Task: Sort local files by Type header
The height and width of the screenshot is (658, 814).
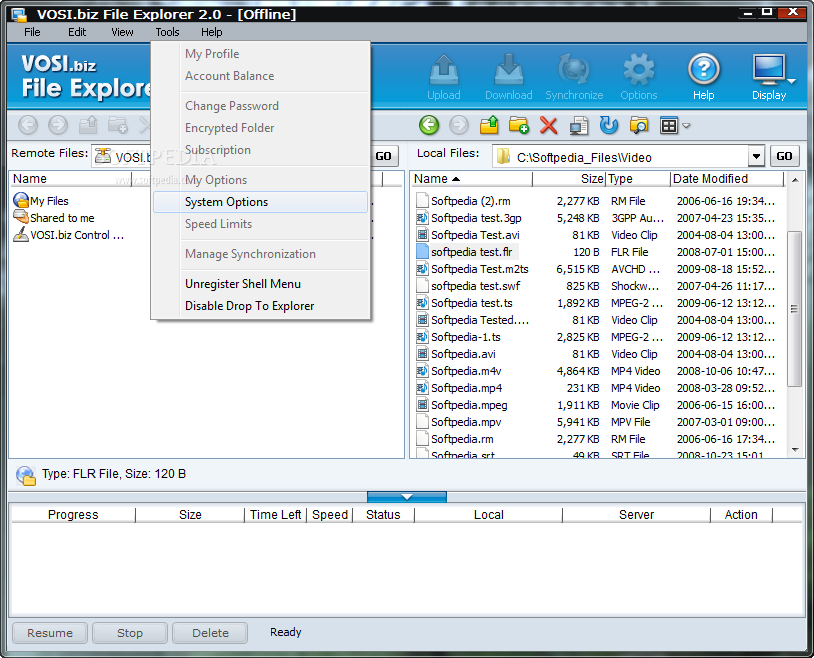Action: 638,179
